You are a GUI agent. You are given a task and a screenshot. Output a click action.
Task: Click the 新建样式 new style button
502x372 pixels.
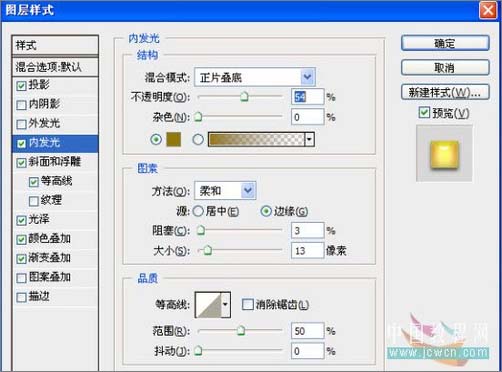(445, 92)
